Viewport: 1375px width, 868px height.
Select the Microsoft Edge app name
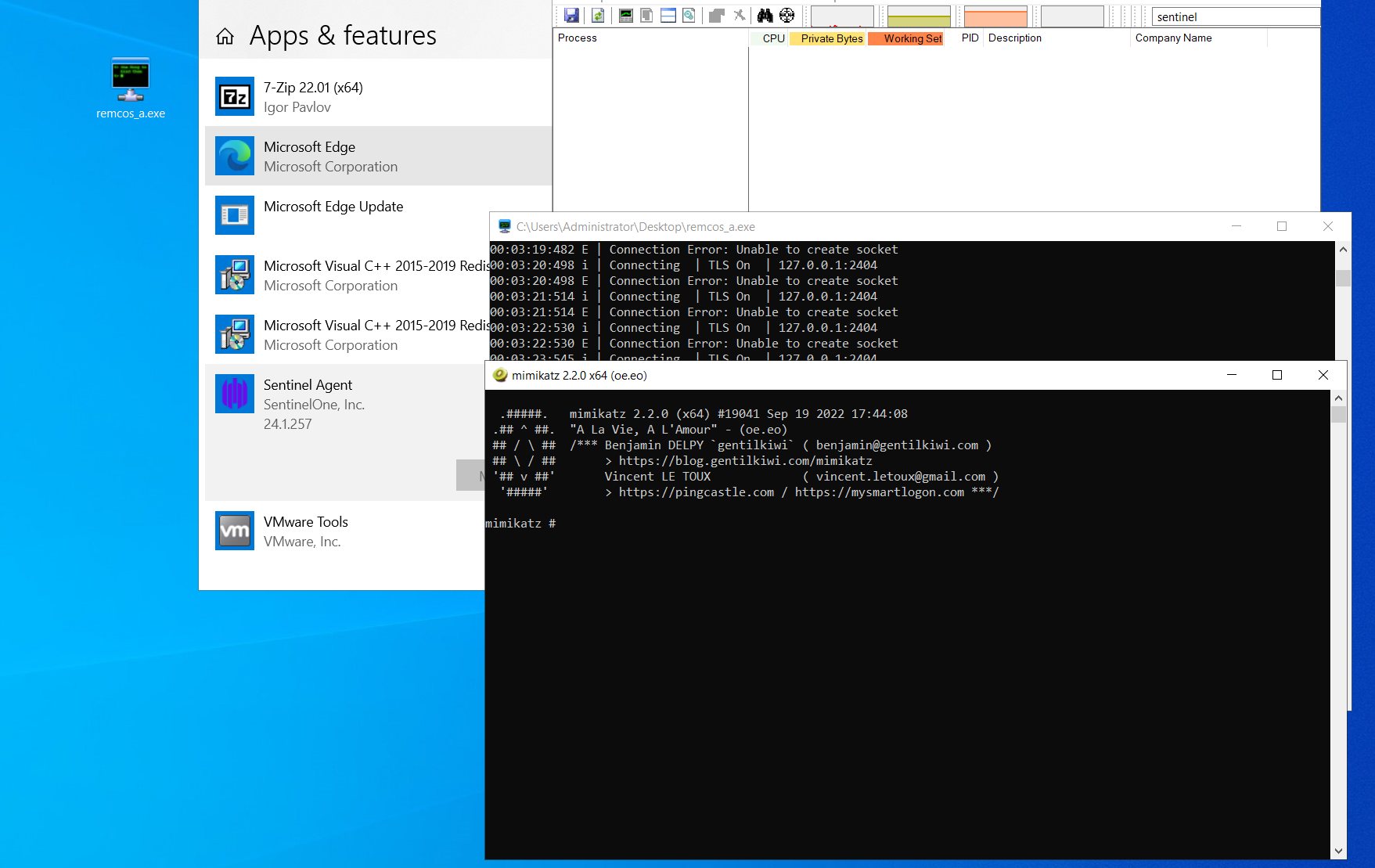309,147
